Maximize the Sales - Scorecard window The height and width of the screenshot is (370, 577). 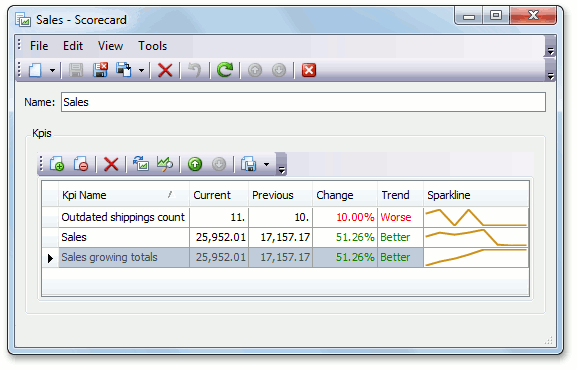point(496,15)
